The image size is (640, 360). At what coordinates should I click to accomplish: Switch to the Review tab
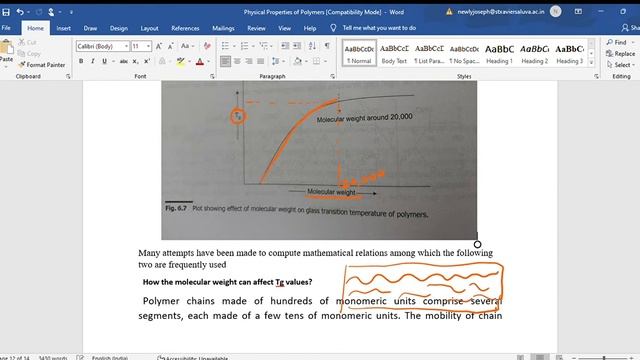[x=256, y=28]
